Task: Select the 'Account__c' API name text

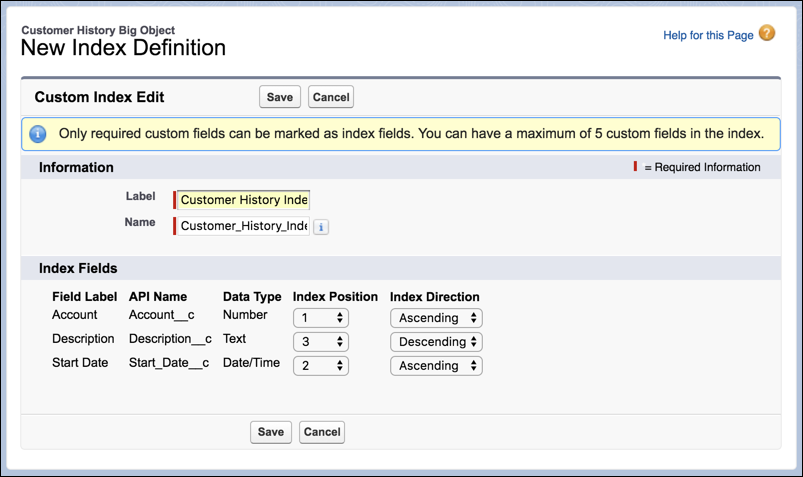Action: pyautogui.click(x=162, y=315)
